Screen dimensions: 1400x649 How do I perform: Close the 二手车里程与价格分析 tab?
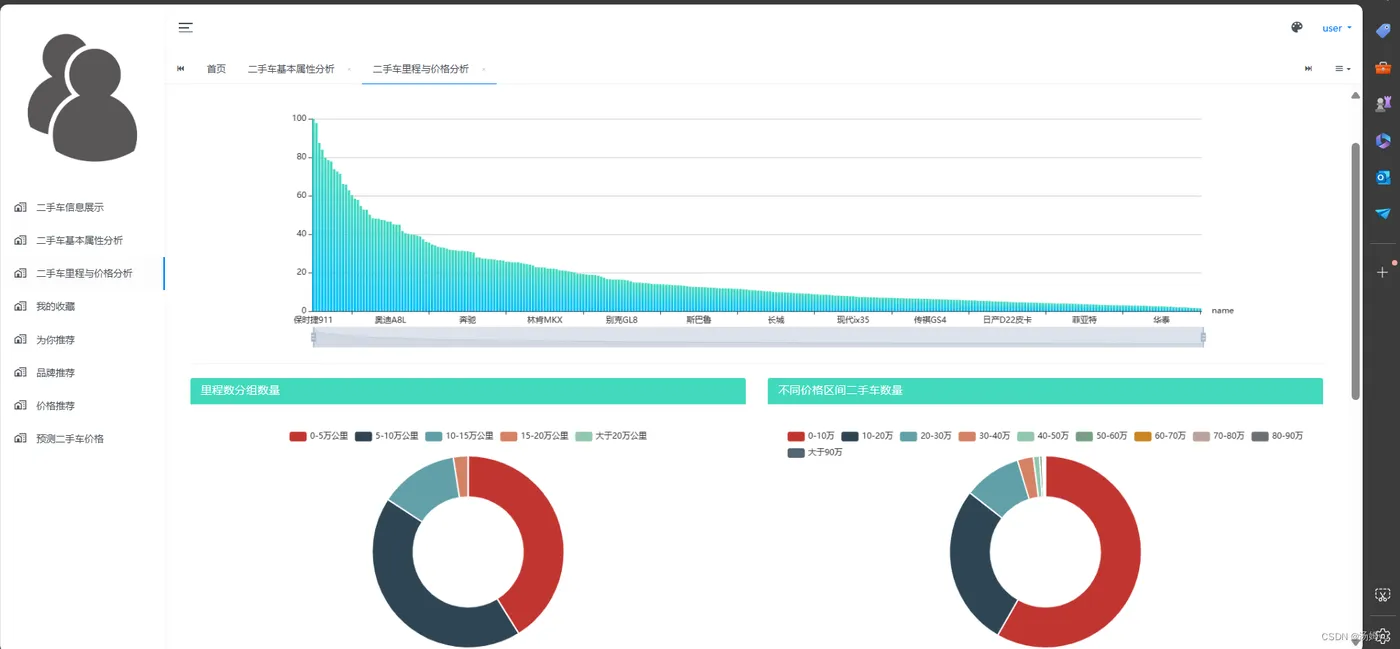click(x=484, y=69)
